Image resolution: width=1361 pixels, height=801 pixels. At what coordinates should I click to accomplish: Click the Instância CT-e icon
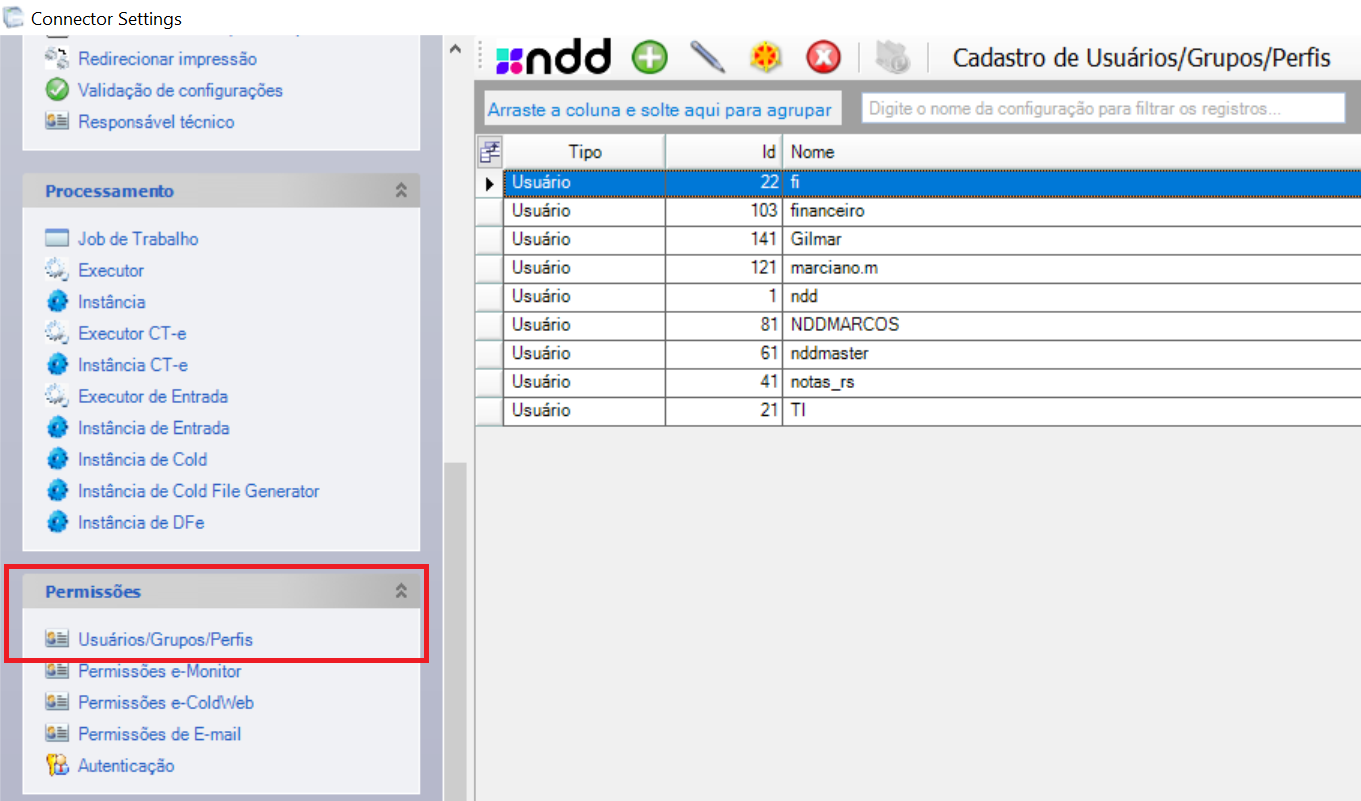pyautogui.click(x=57, y=365)
